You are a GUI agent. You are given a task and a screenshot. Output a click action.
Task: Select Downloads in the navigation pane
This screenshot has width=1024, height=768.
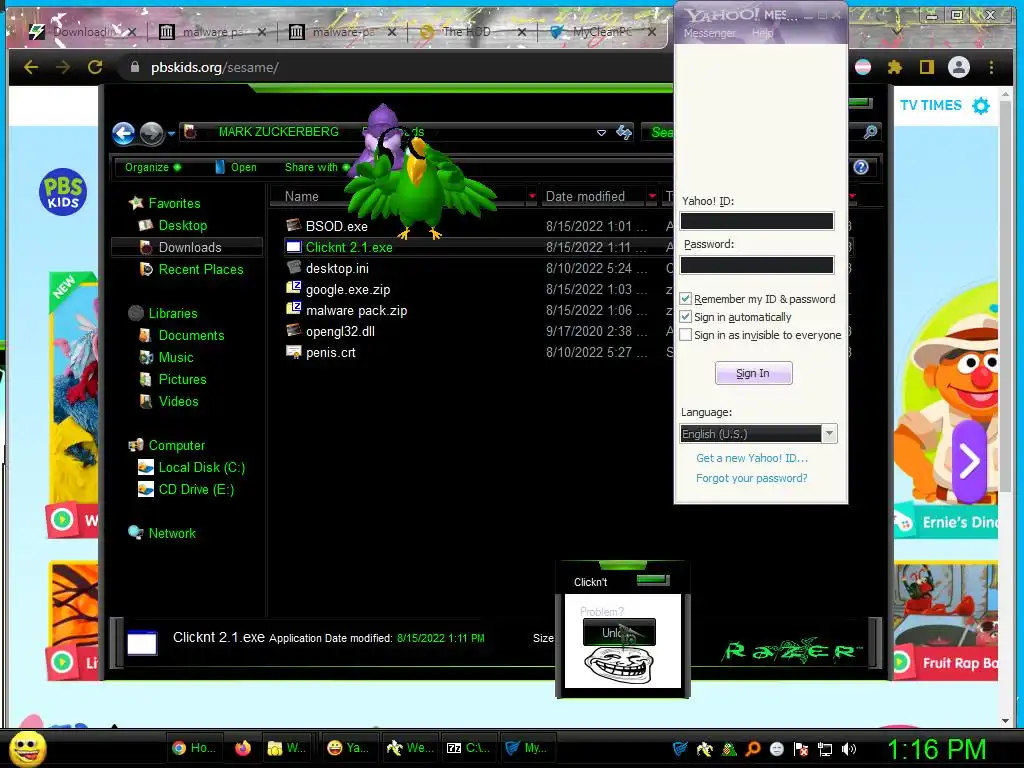(187, 247)
